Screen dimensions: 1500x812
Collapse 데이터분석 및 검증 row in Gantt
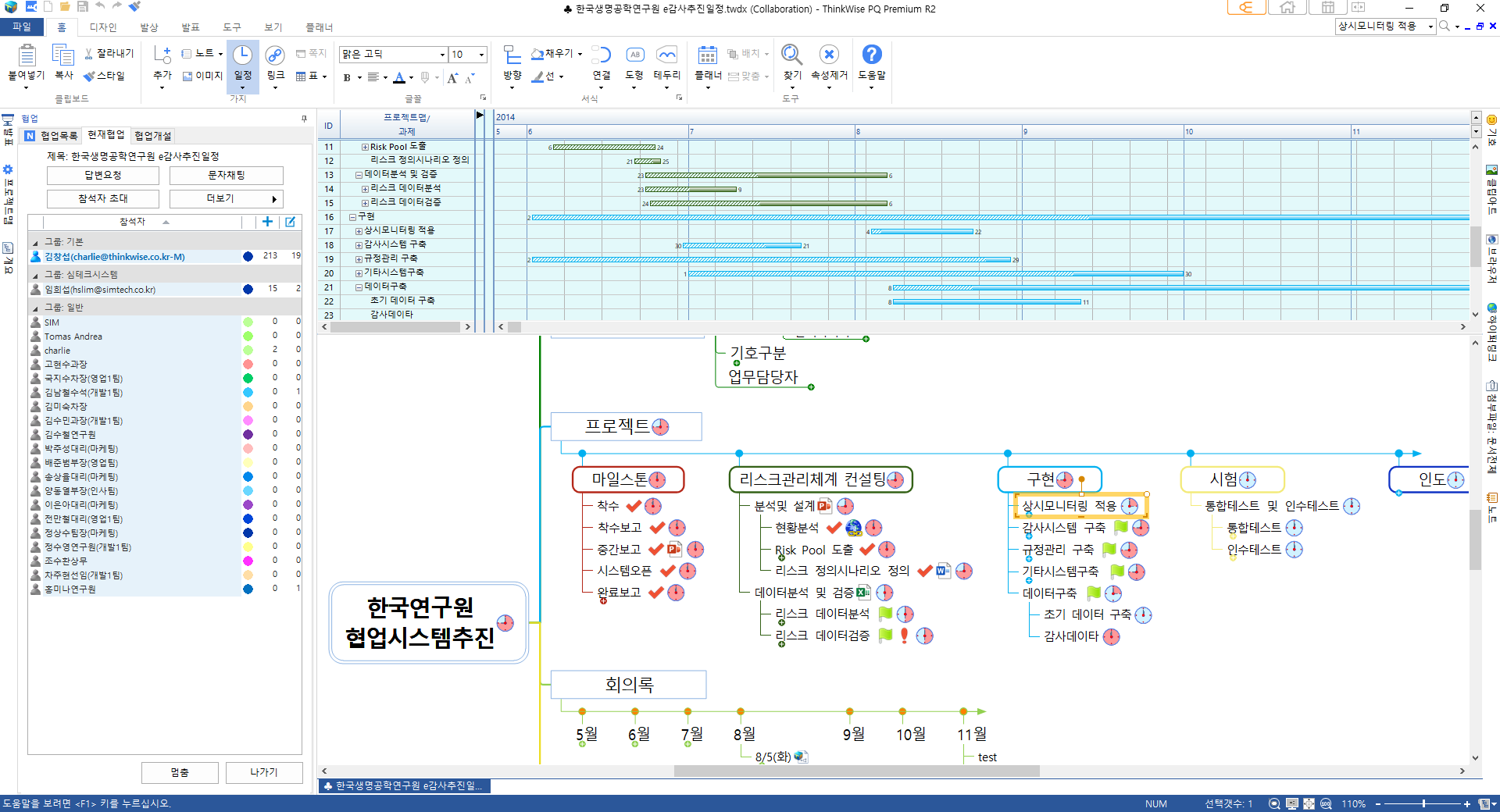(359, 175)
